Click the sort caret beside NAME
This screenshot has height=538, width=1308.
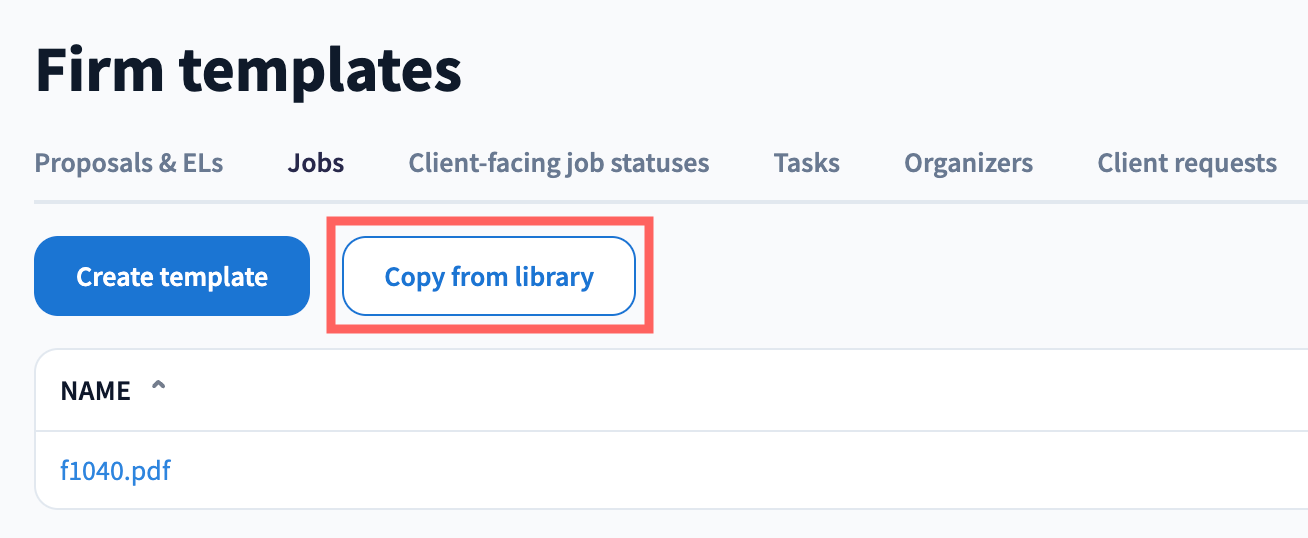157,388
